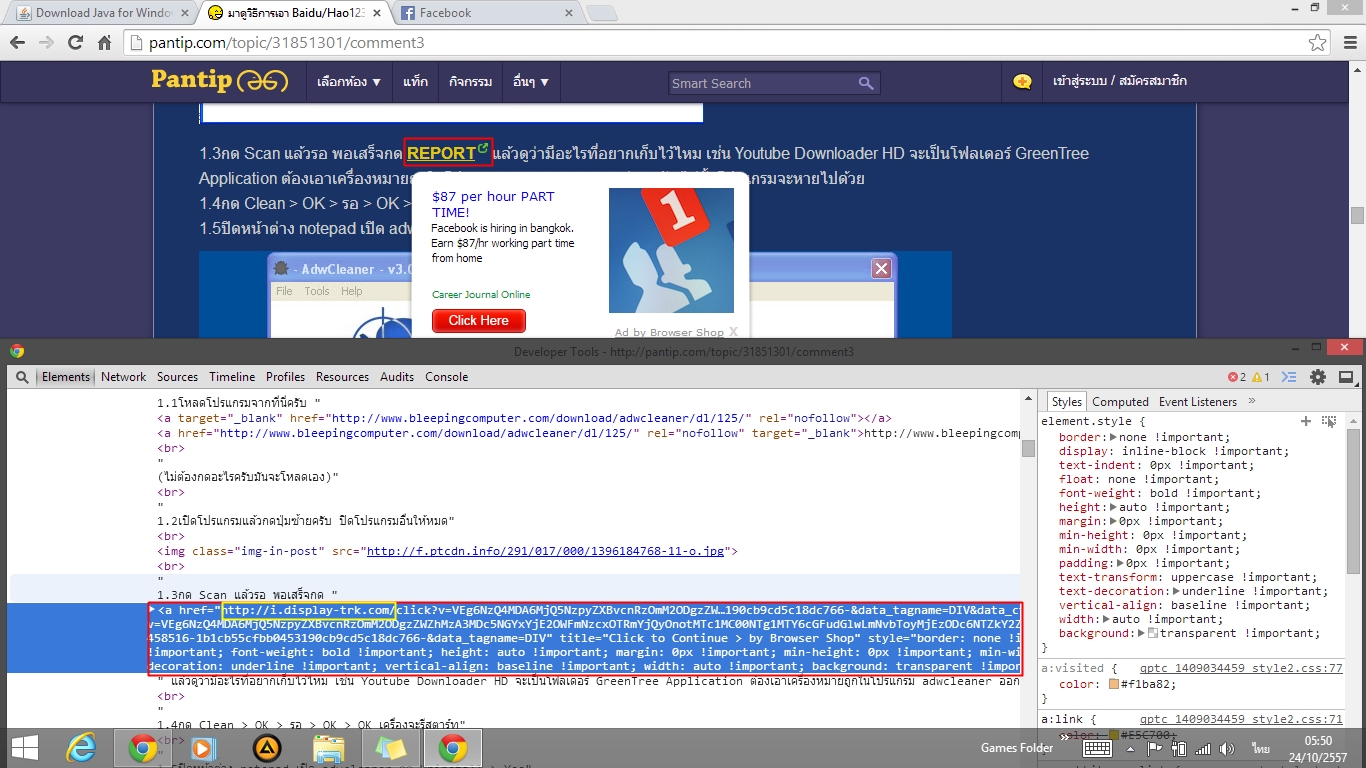The width and height of the screenshot is (1366, 768).
Task: Collapse the selected anchor element node
Action: coord(152,609)
